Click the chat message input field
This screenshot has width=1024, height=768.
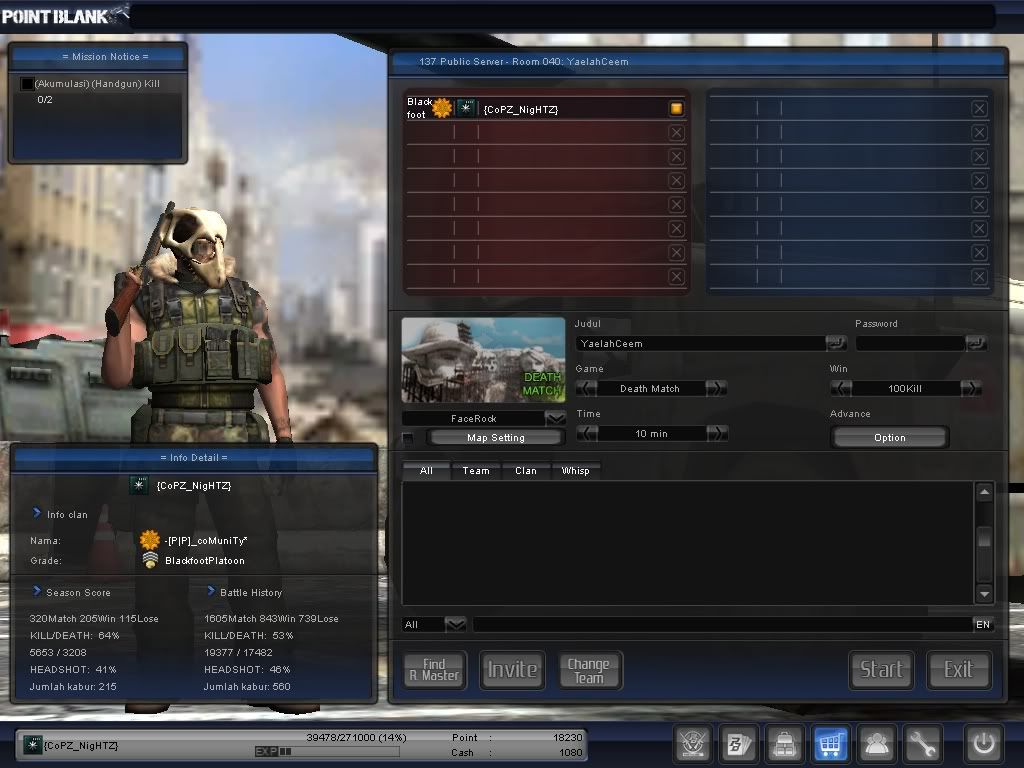tap(722, 624)
